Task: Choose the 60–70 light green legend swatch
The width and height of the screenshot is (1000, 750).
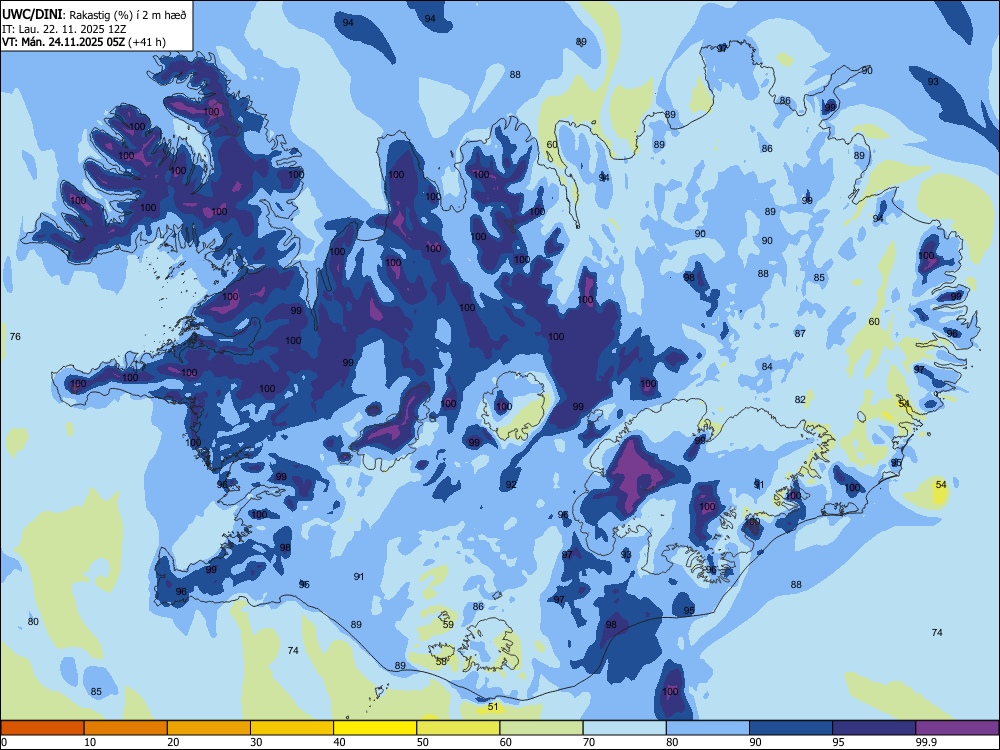Action: 541,728
